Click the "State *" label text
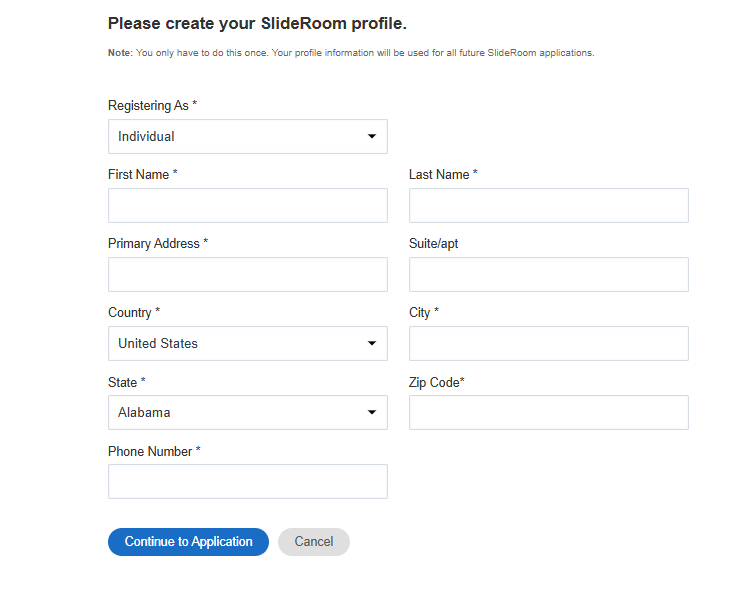This screenshot has width=750, height=604. [x=127, y=382]
